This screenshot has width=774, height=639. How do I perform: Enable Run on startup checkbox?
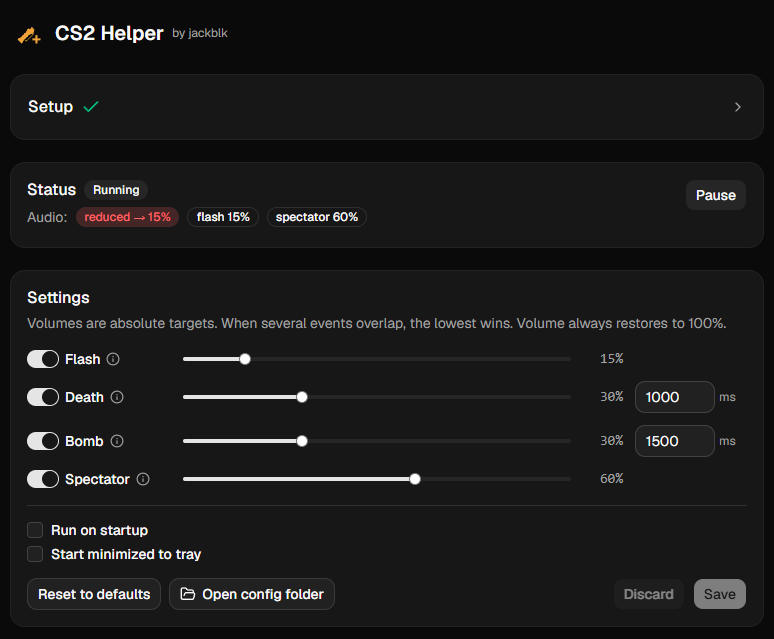click(x=35, y=530)
